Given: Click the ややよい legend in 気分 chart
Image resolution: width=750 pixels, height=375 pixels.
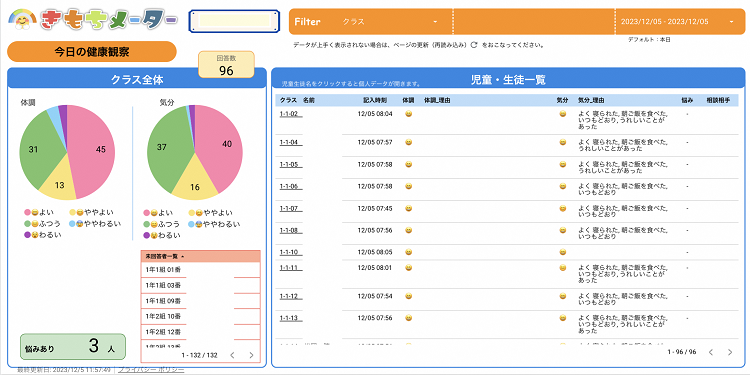Looking at the screenshot, I should [x=210, y=213].
